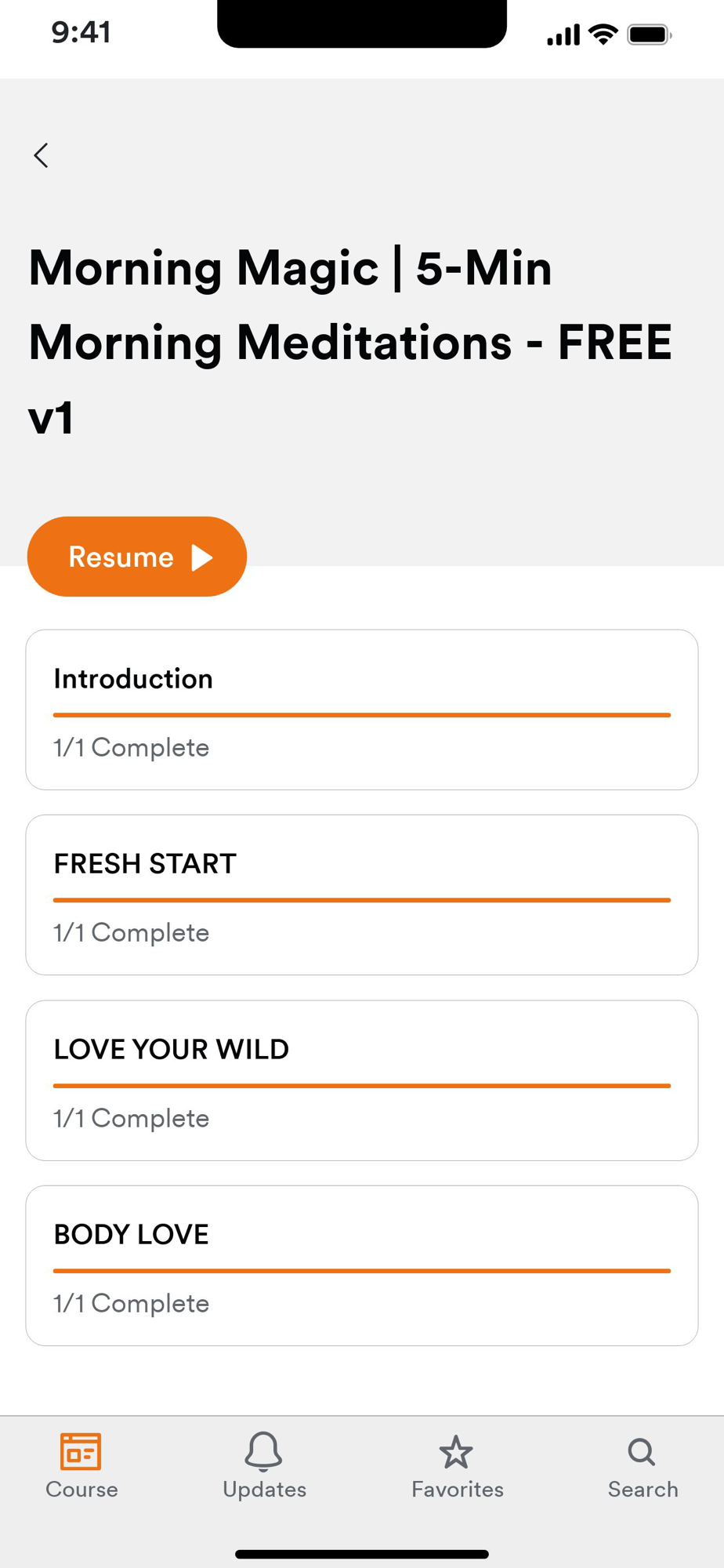Screen dimensions: 724x1568
Task: Open the Course tab icon
Action: (81, 1451)
